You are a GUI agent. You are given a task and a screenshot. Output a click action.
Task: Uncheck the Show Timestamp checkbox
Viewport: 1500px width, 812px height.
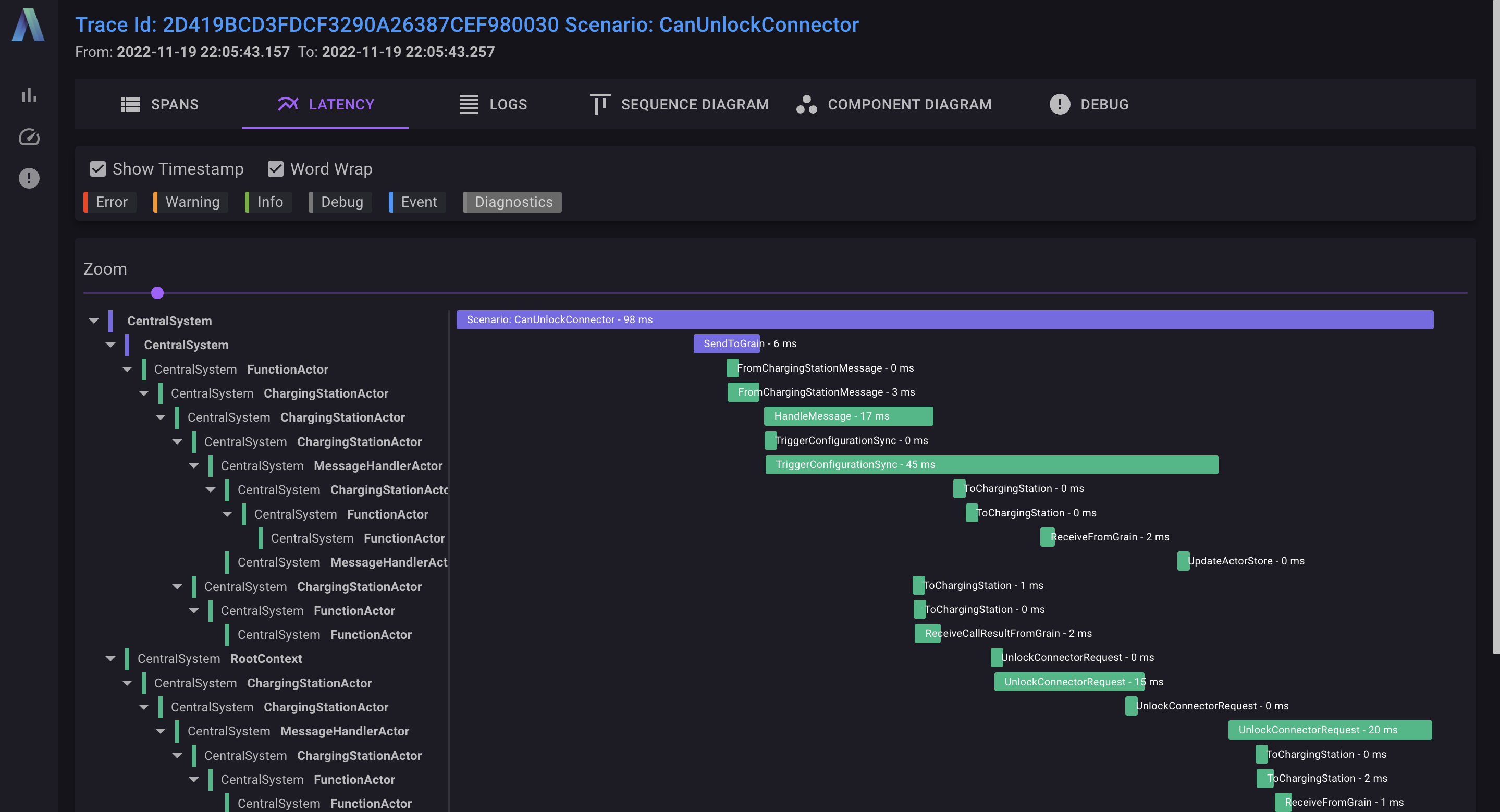(97, 168)
